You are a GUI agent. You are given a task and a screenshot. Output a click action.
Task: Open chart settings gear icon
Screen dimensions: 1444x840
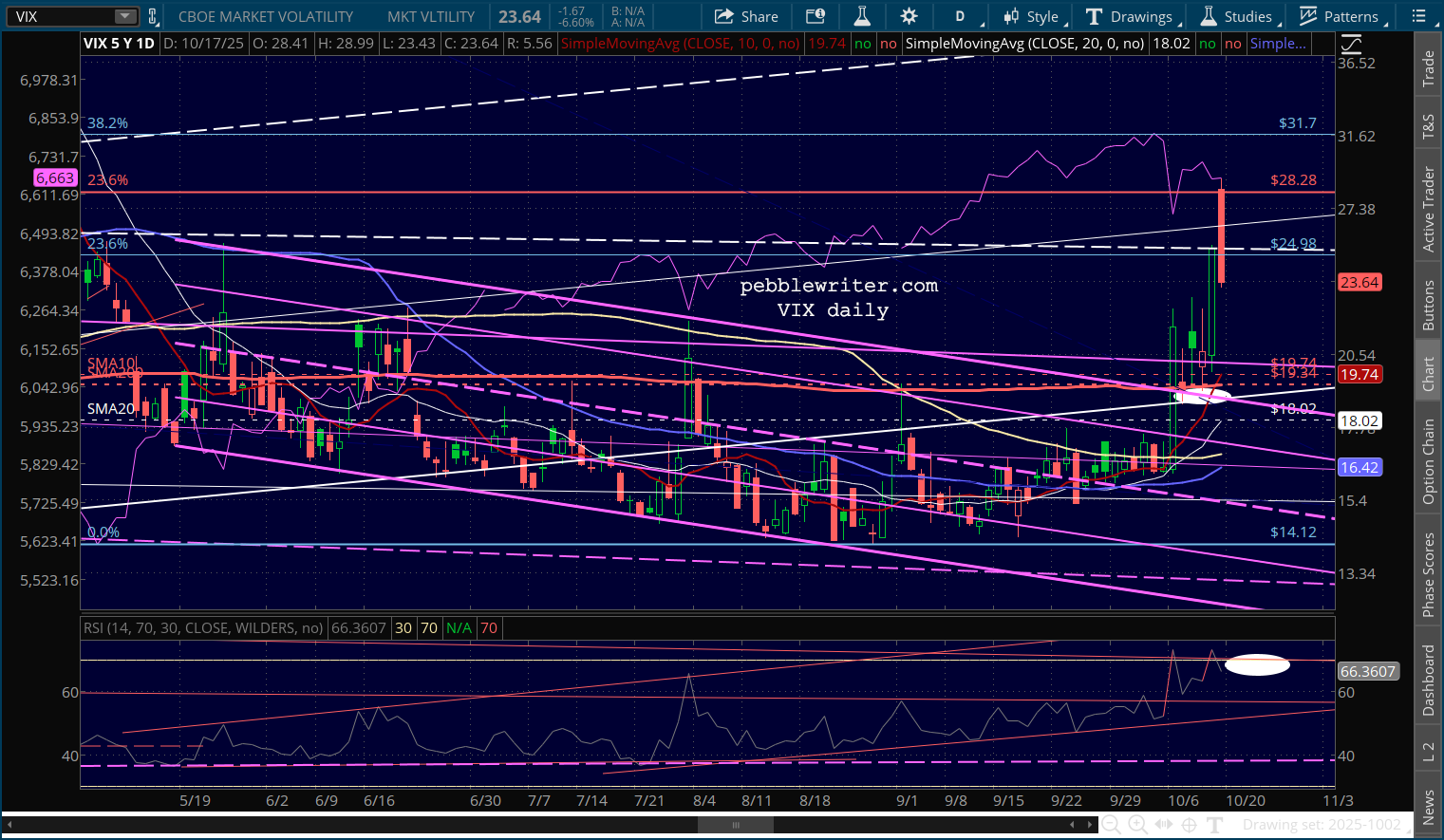click(x=909, y=16)
